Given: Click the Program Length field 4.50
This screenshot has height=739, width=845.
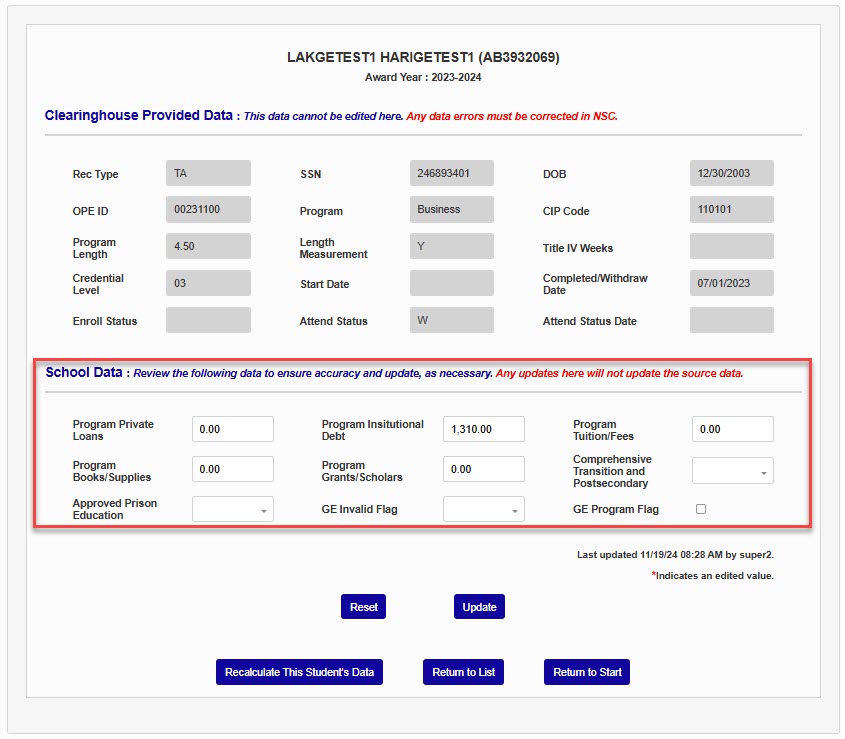Looking at the screenshot, I should [208, 246].
